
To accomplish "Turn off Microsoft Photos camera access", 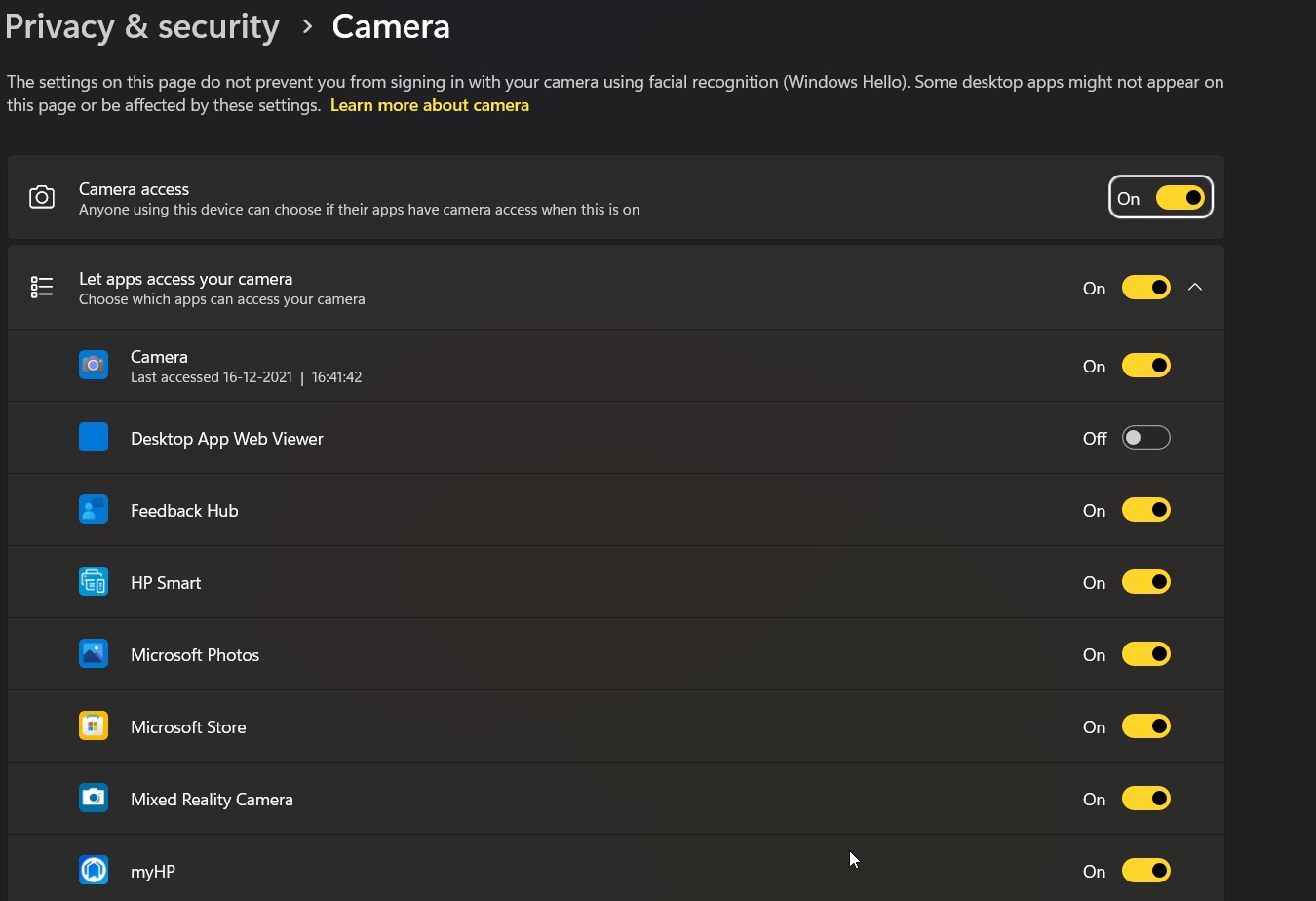I will [x=1146, y=653].
